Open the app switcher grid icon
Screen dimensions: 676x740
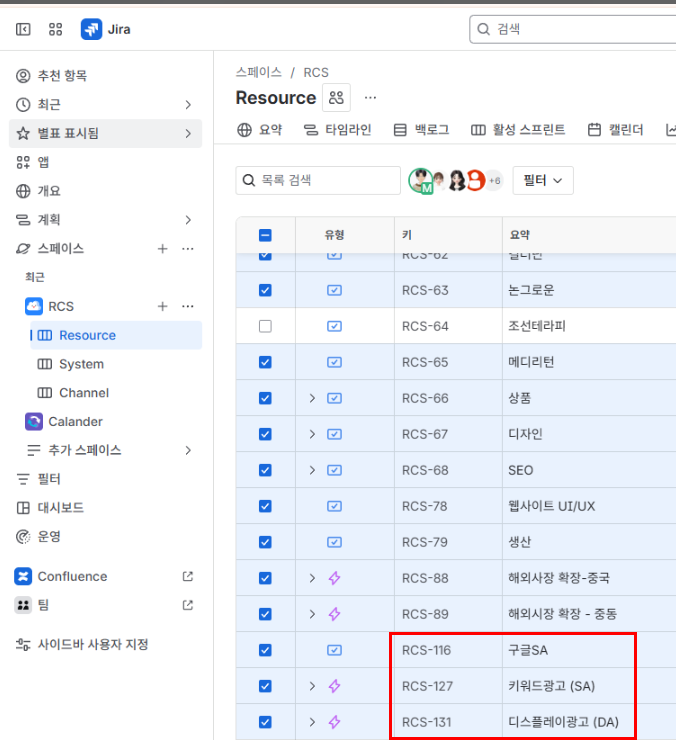(55, 29)
